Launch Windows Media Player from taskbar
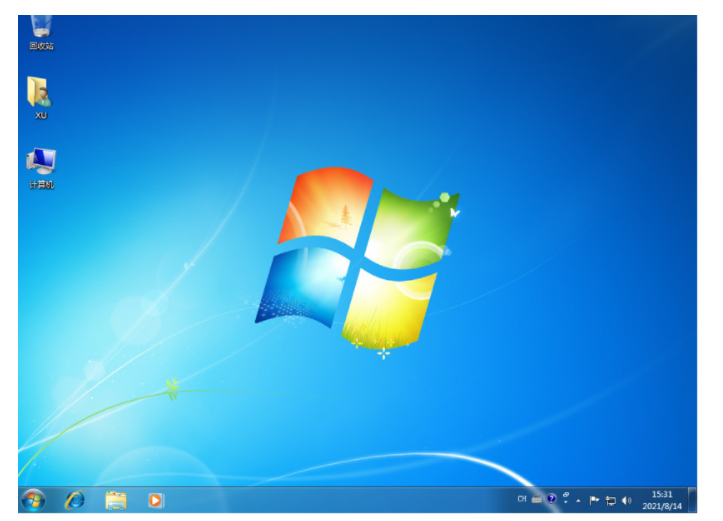723x521 pixels. click(155, 500)
